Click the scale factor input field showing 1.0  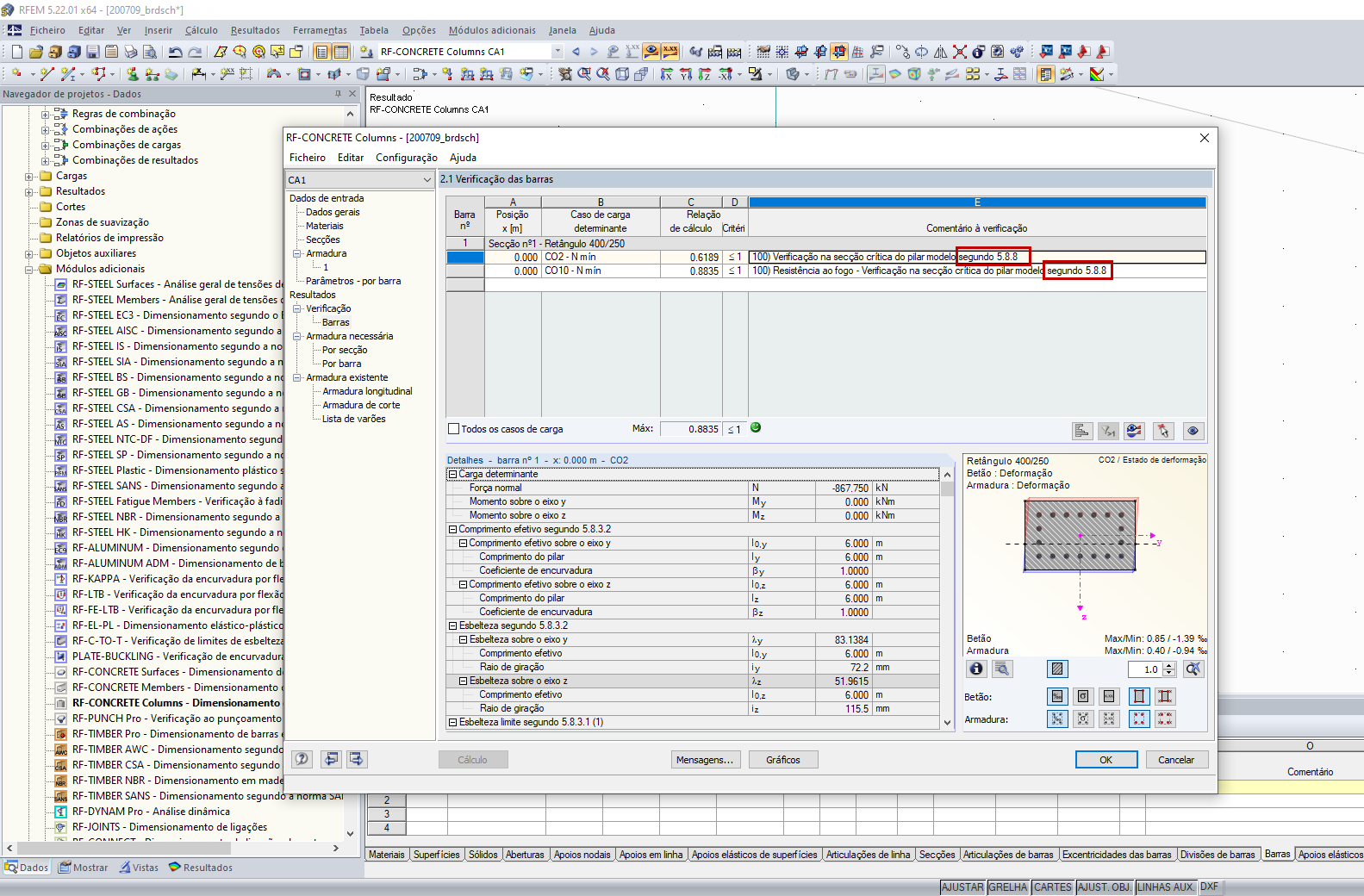point(1146,669)
